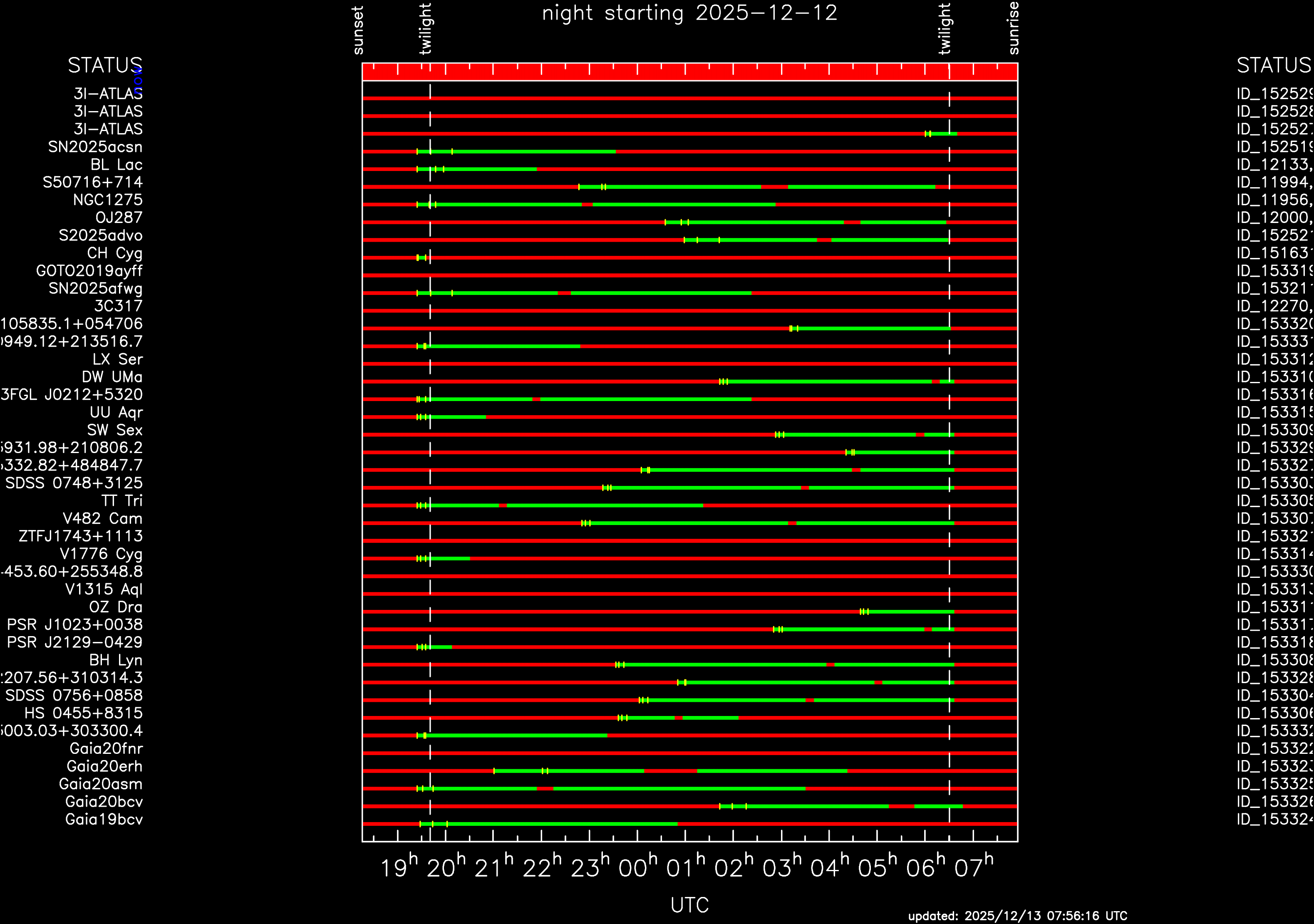
Task: Click the OJ287 target name
Action: pos(119,218)
